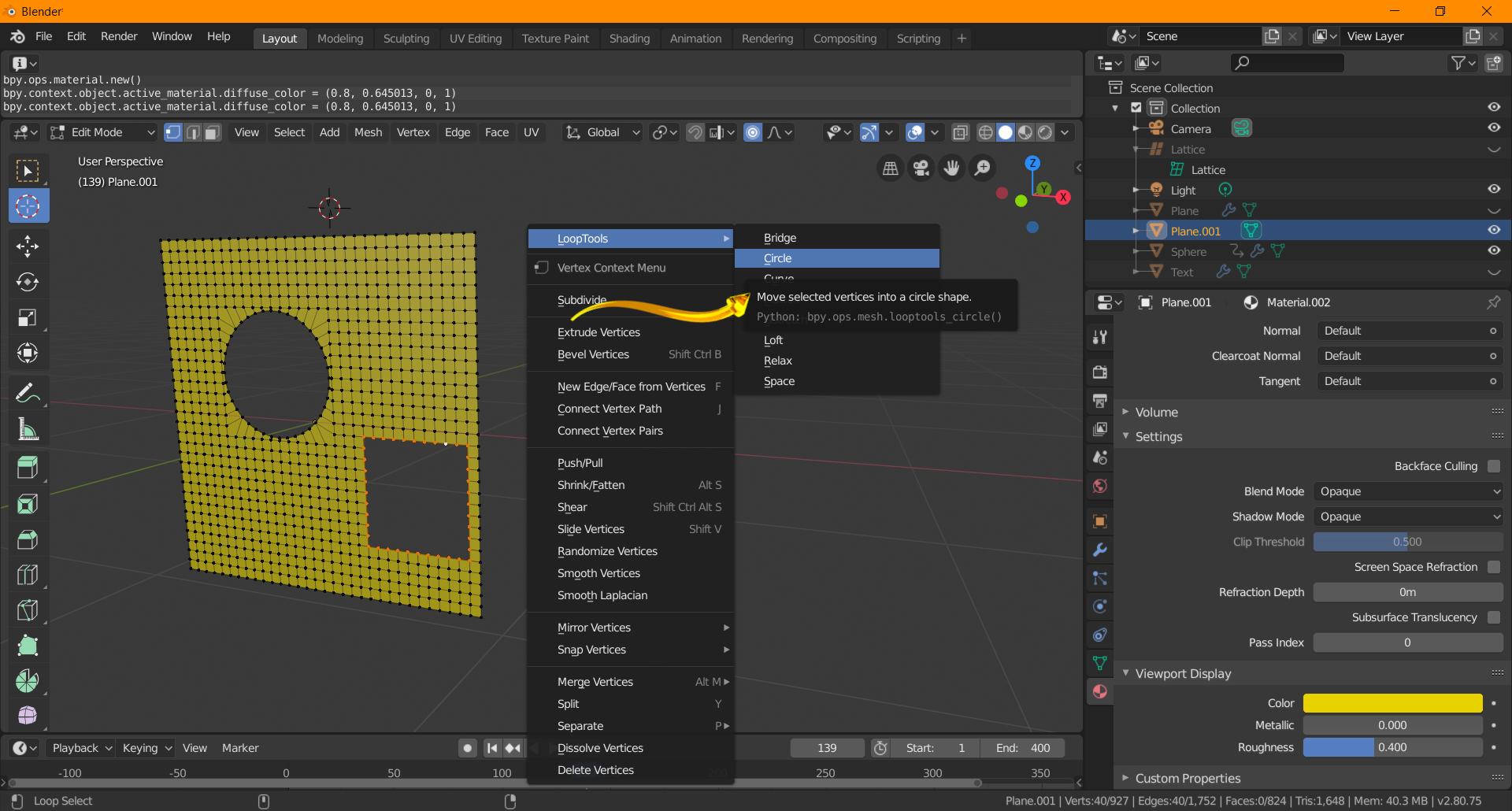Switch to the Sculpting workspace tab
This screenshot has height=811, width=1512.
pyautogui.click(x=406, y=38)
